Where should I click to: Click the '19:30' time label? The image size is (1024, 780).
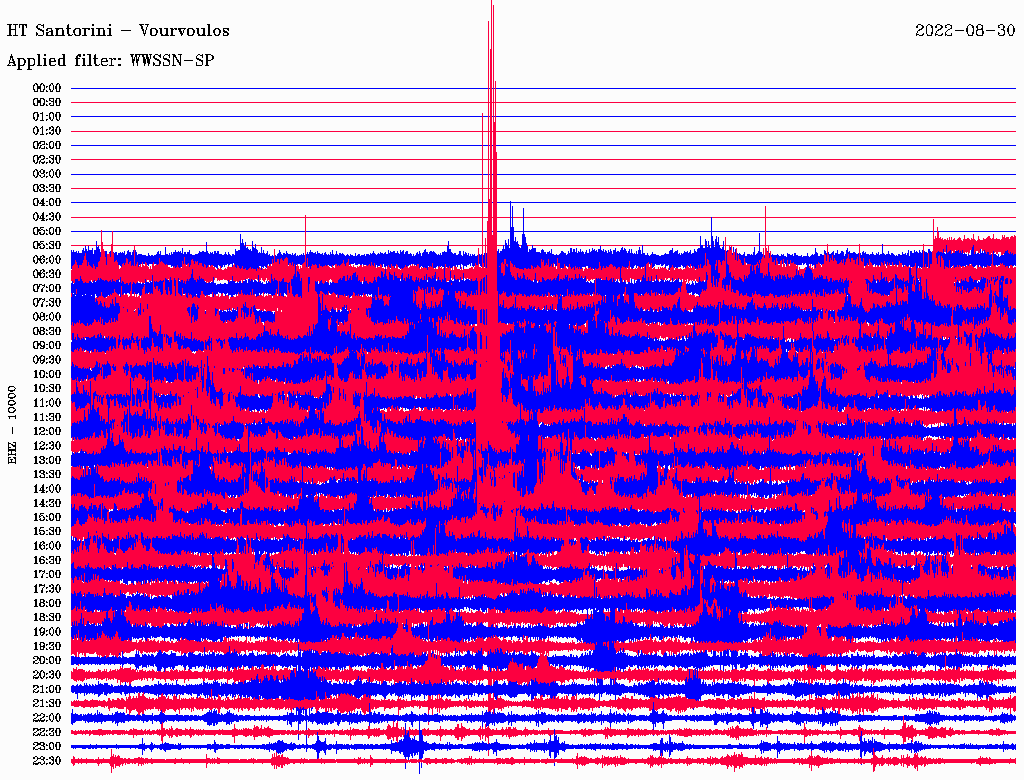tap(46, 647)
